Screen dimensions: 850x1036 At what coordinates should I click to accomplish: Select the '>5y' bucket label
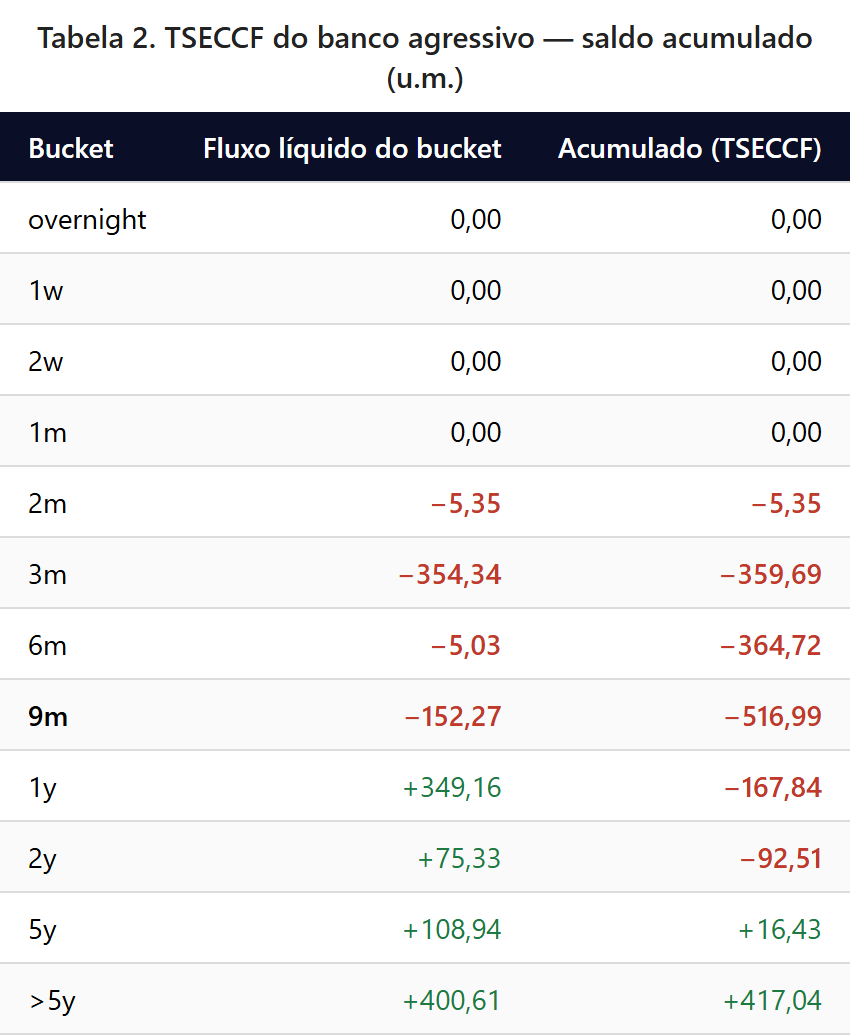[52, 1001]
